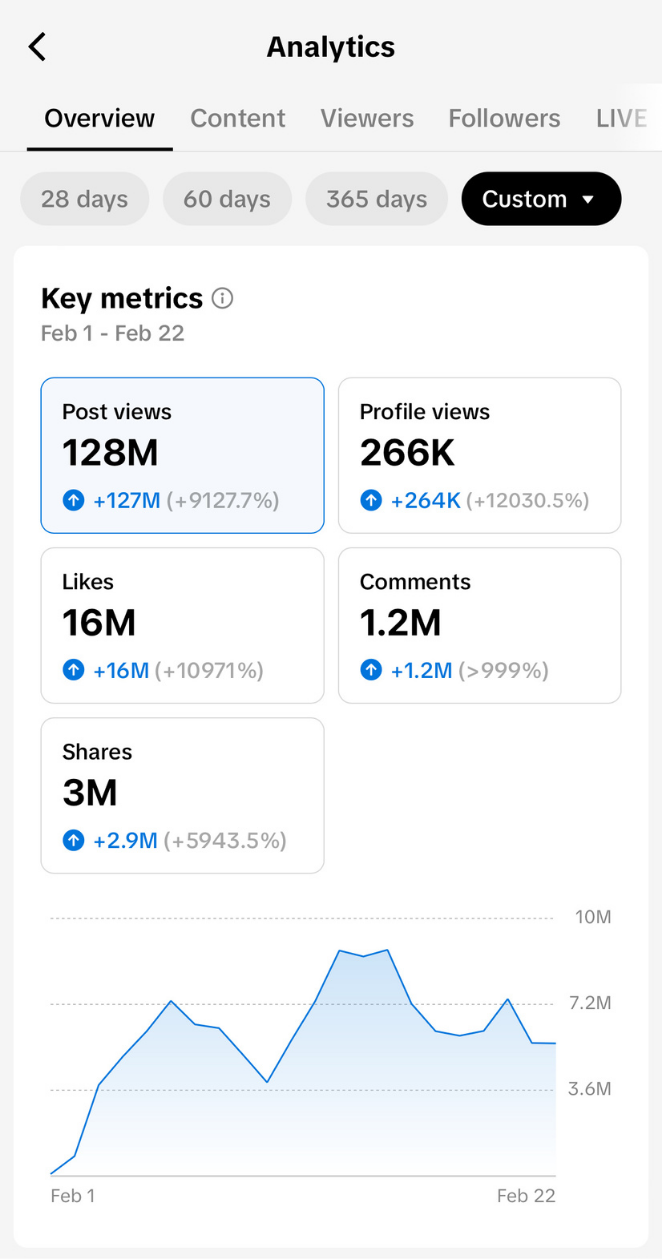Open the Custom date range dropdown
This screenshot has height=1259, width=662.
540,199
